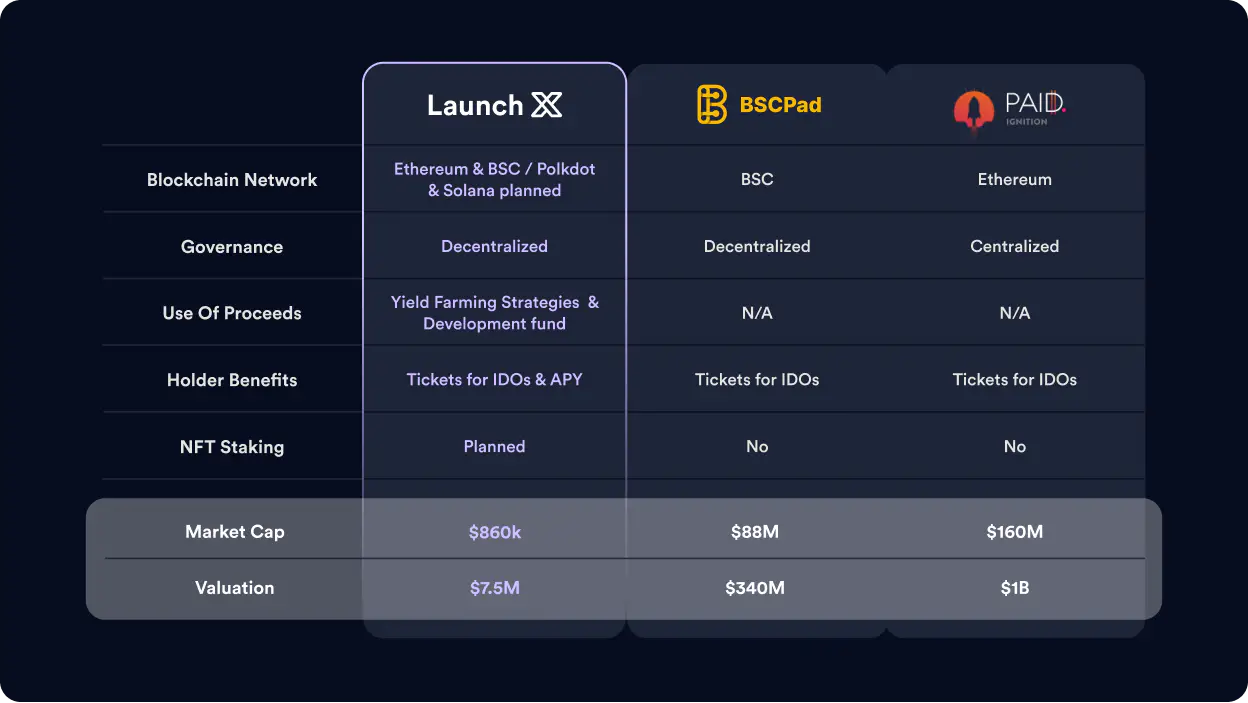Click Ethereum in the PAID column
The image size is (1248, 703).
[1015, 180]
